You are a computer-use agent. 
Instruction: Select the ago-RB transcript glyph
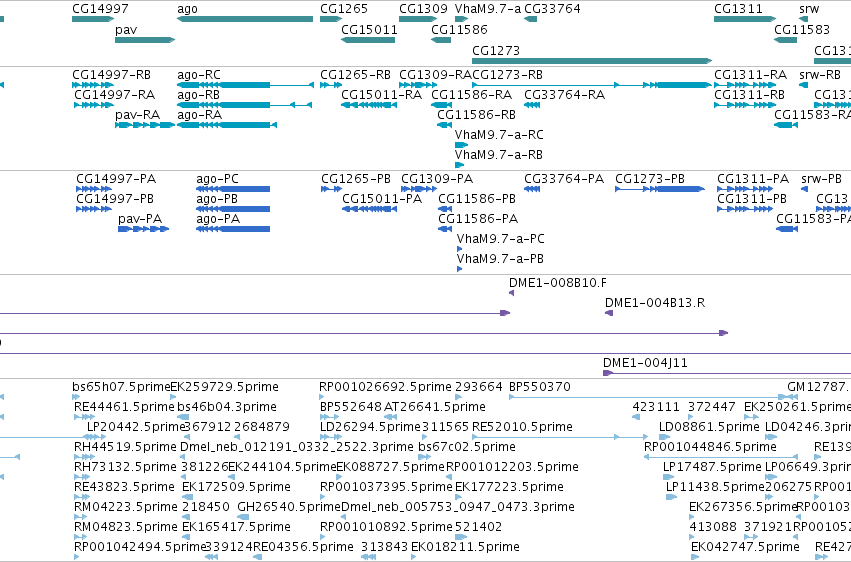(x=244, y=105)
